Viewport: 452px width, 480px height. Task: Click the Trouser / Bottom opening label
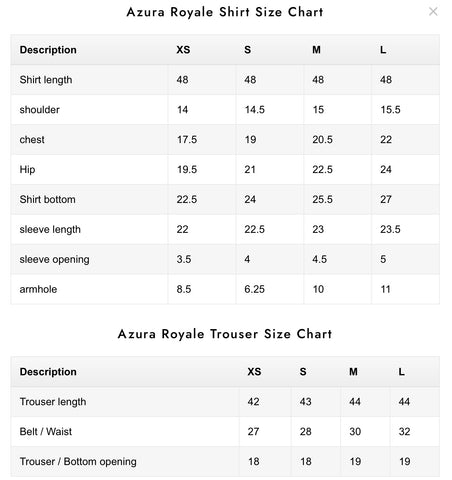click(78, 461)
